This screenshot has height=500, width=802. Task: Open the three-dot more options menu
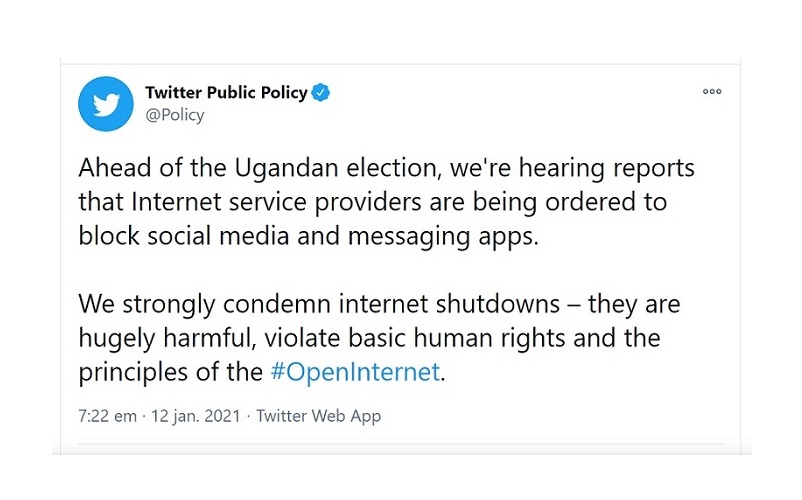712,92
